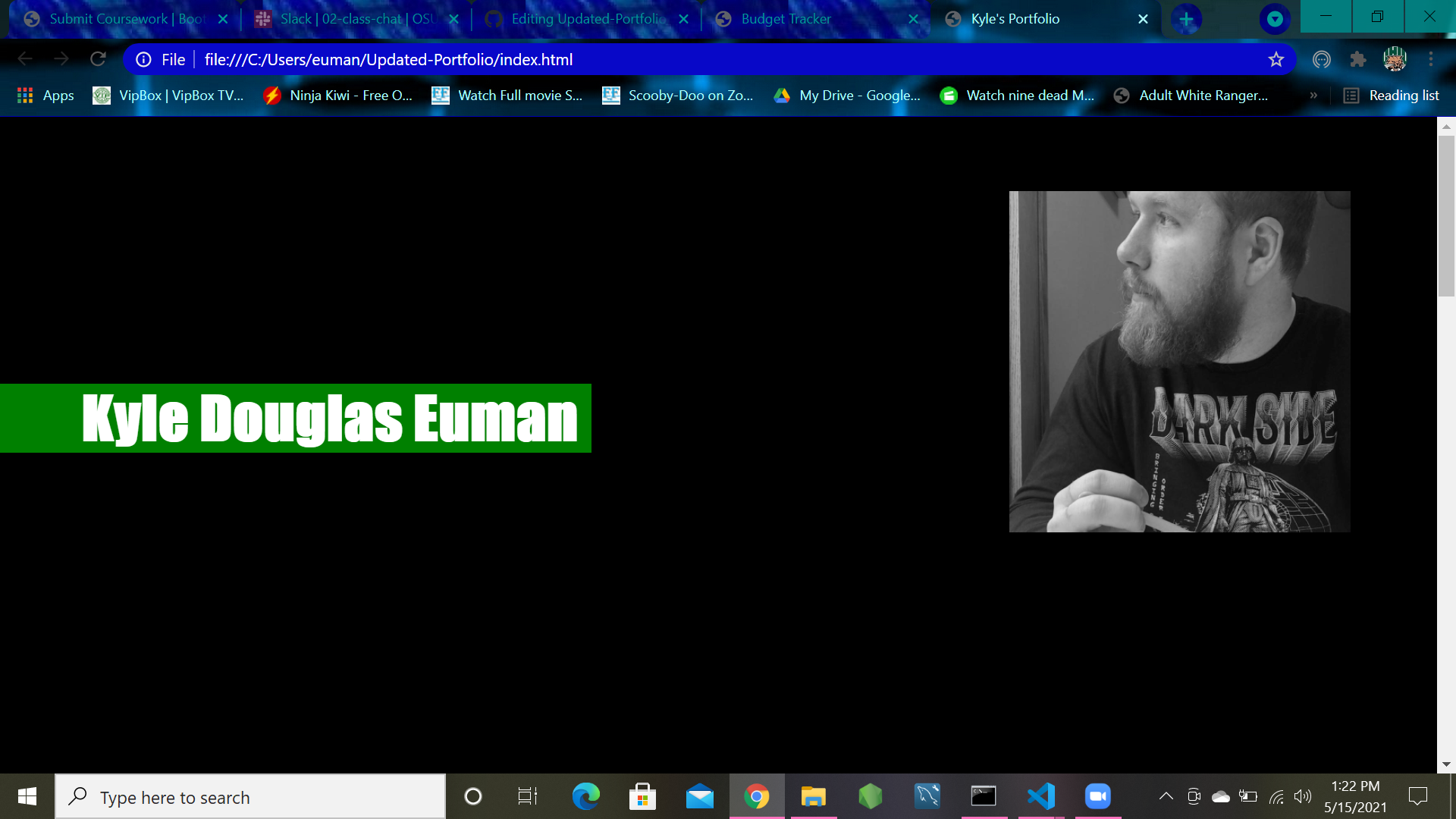1456x819 pixels.
Task: Click the address bar URL
Action: tap(388, 60)
